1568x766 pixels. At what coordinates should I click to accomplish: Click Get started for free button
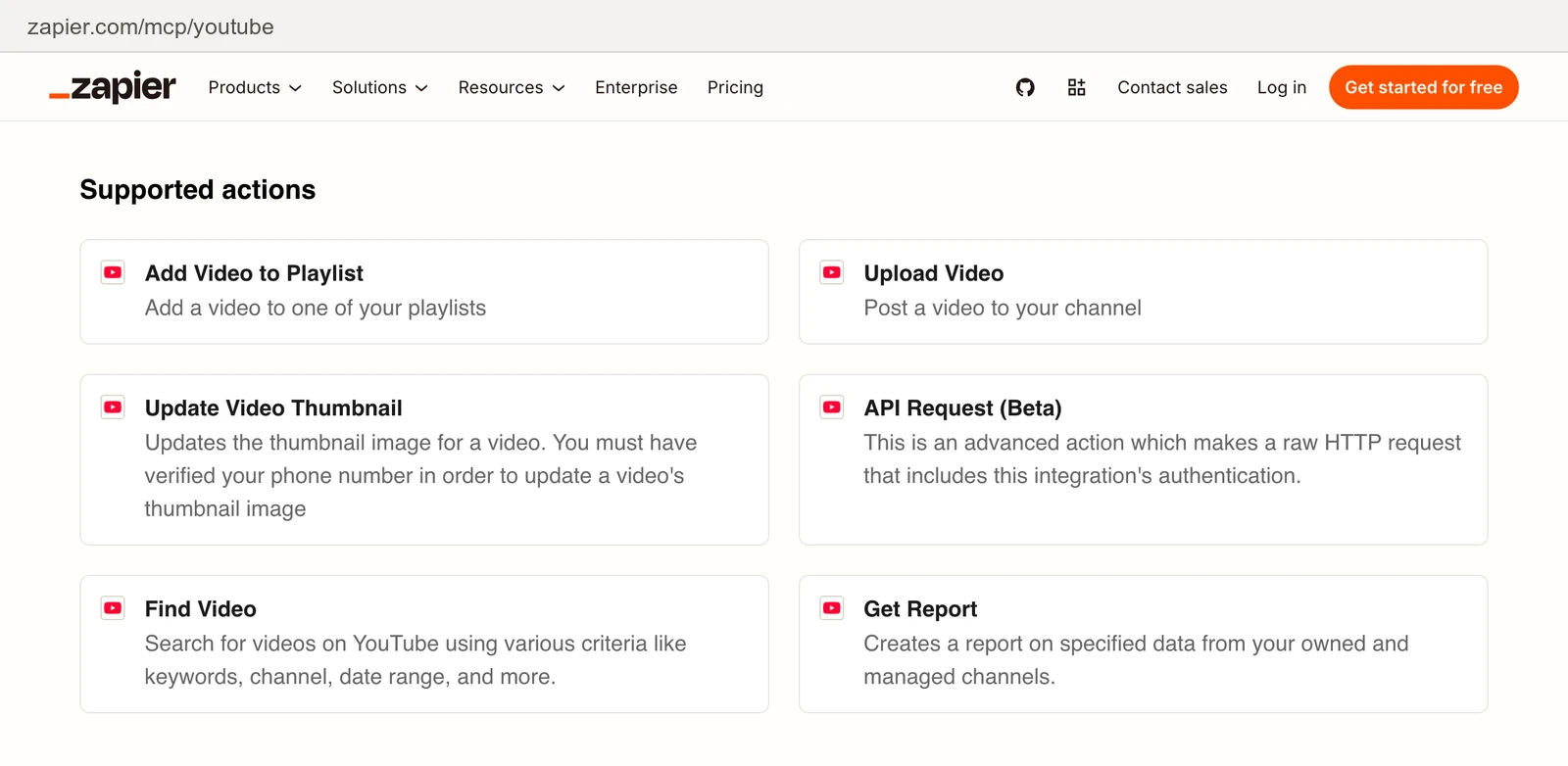pos(1423,87)
